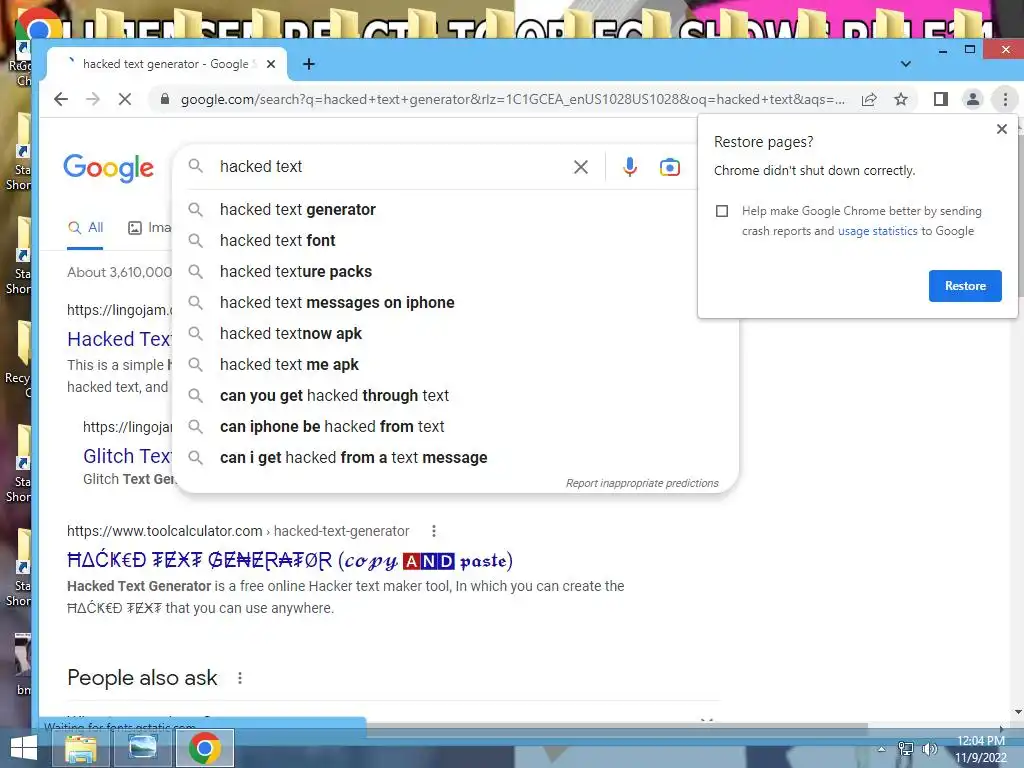
Task: View site info via the lock icon
Action: [165, 99]
